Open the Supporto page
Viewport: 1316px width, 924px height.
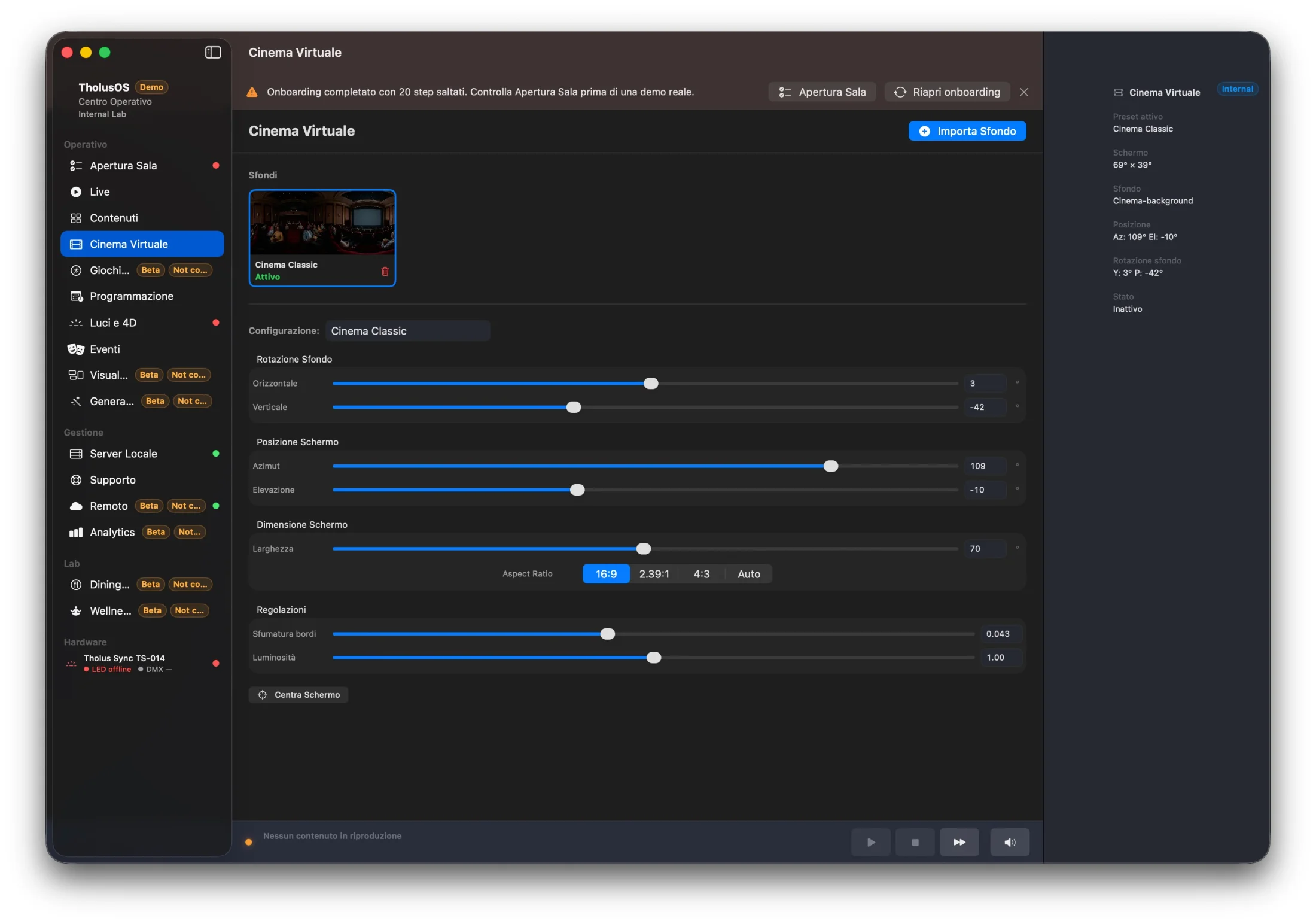click(x=142, y=480)
